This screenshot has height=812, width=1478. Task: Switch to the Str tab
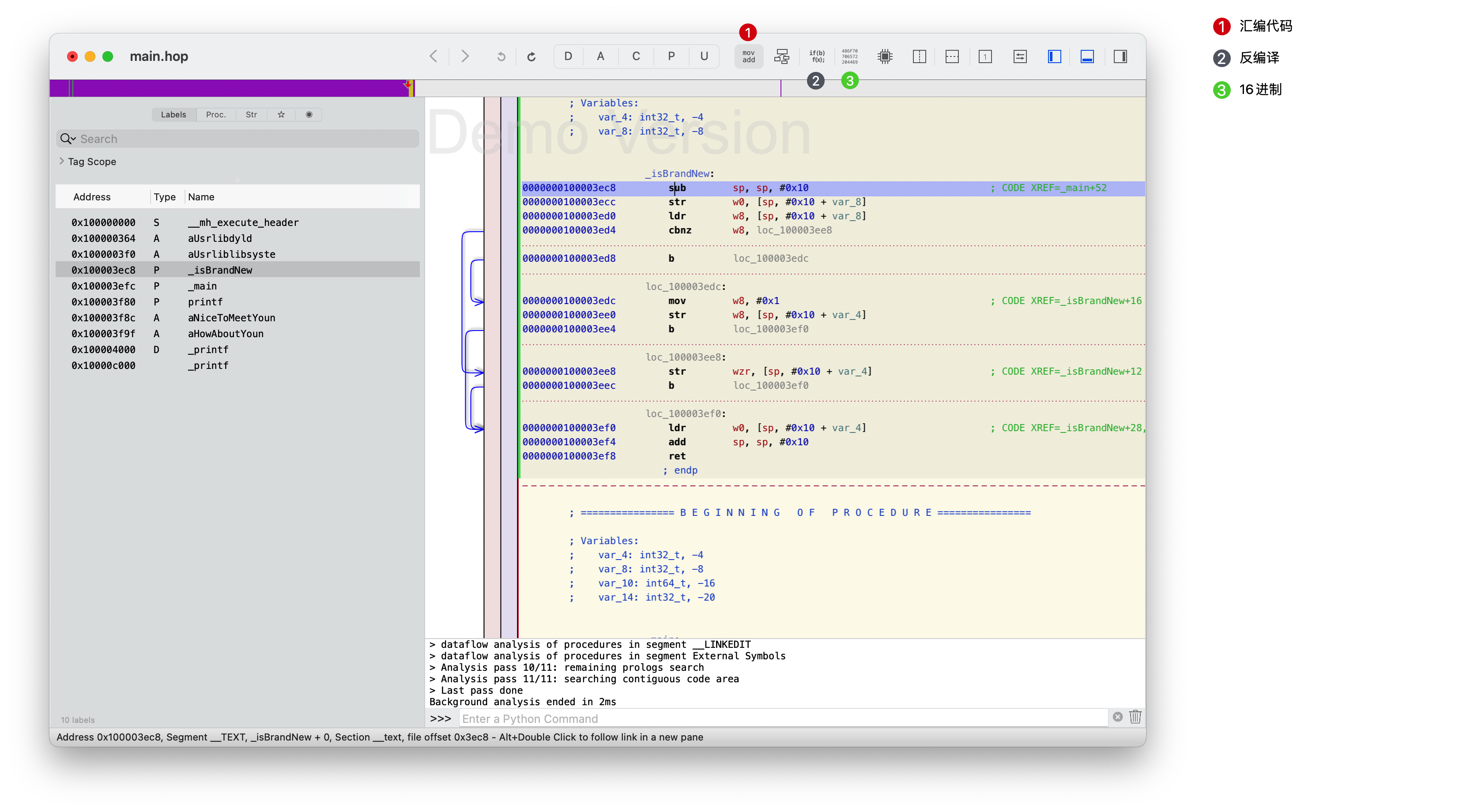coord(251,115)
